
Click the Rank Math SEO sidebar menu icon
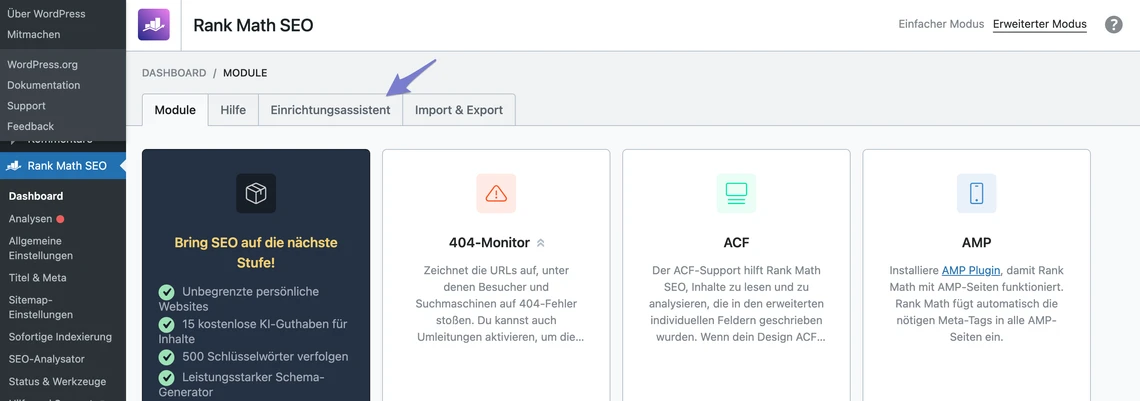tap(13, 166)
